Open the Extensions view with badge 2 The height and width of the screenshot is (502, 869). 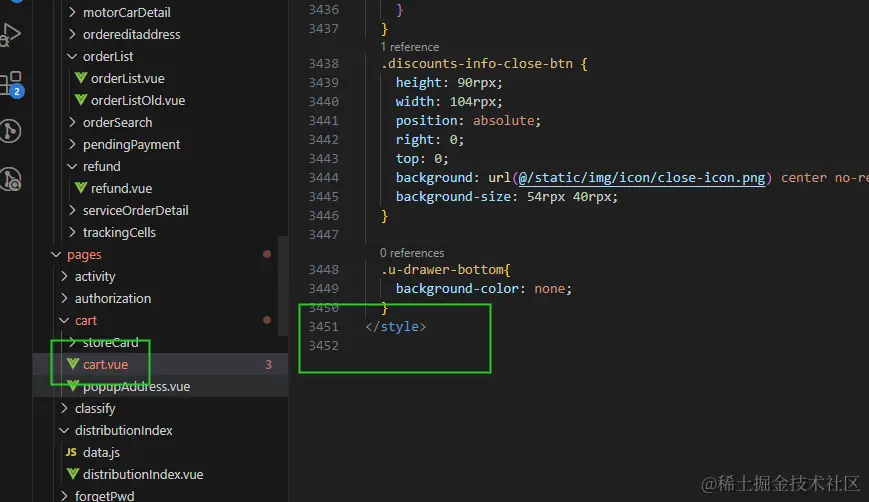click(x=11, y=84)
